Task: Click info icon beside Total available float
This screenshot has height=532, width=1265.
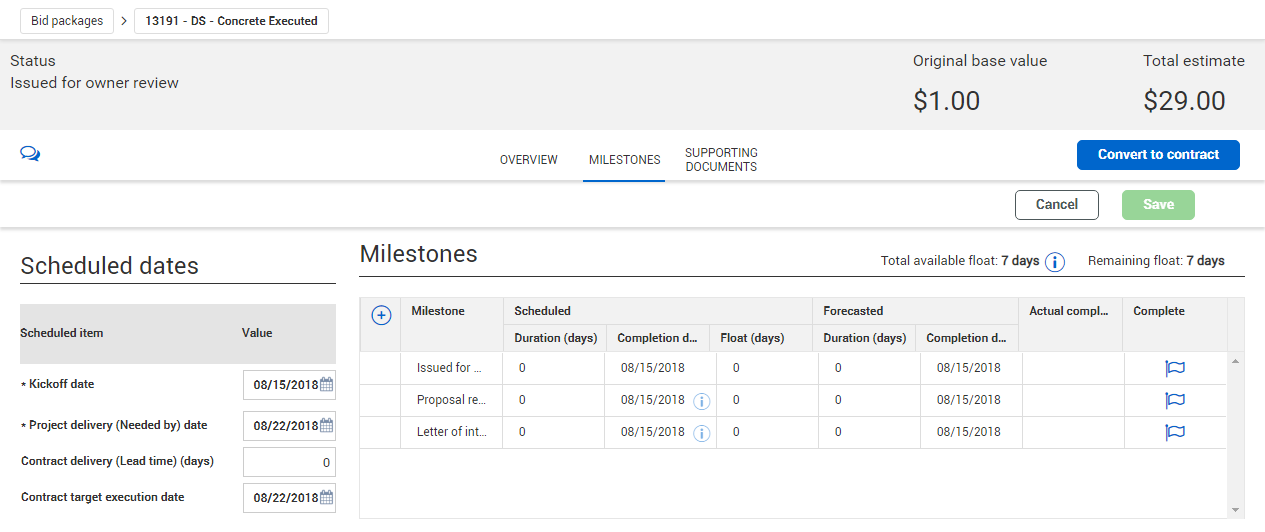Action: point(1055,262)
